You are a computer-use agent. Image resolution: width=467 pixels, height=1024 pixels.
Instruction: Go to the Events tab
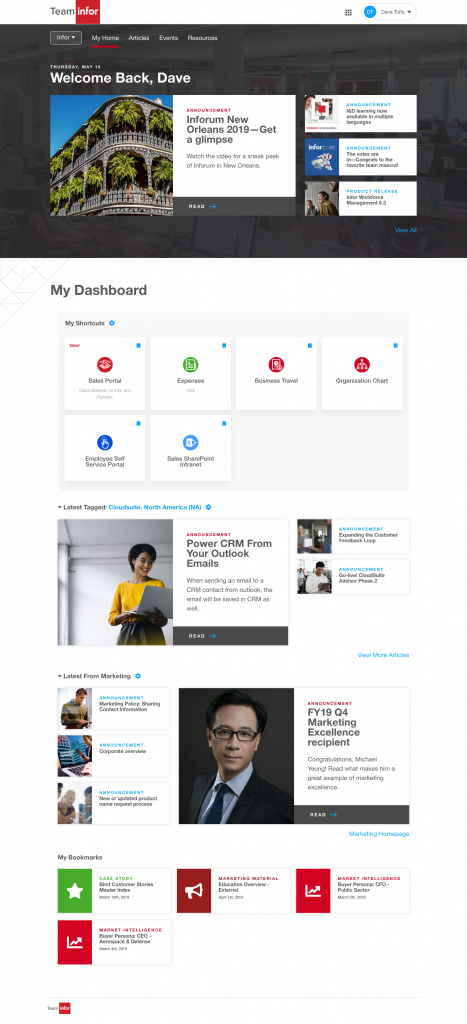click(169, 38)
